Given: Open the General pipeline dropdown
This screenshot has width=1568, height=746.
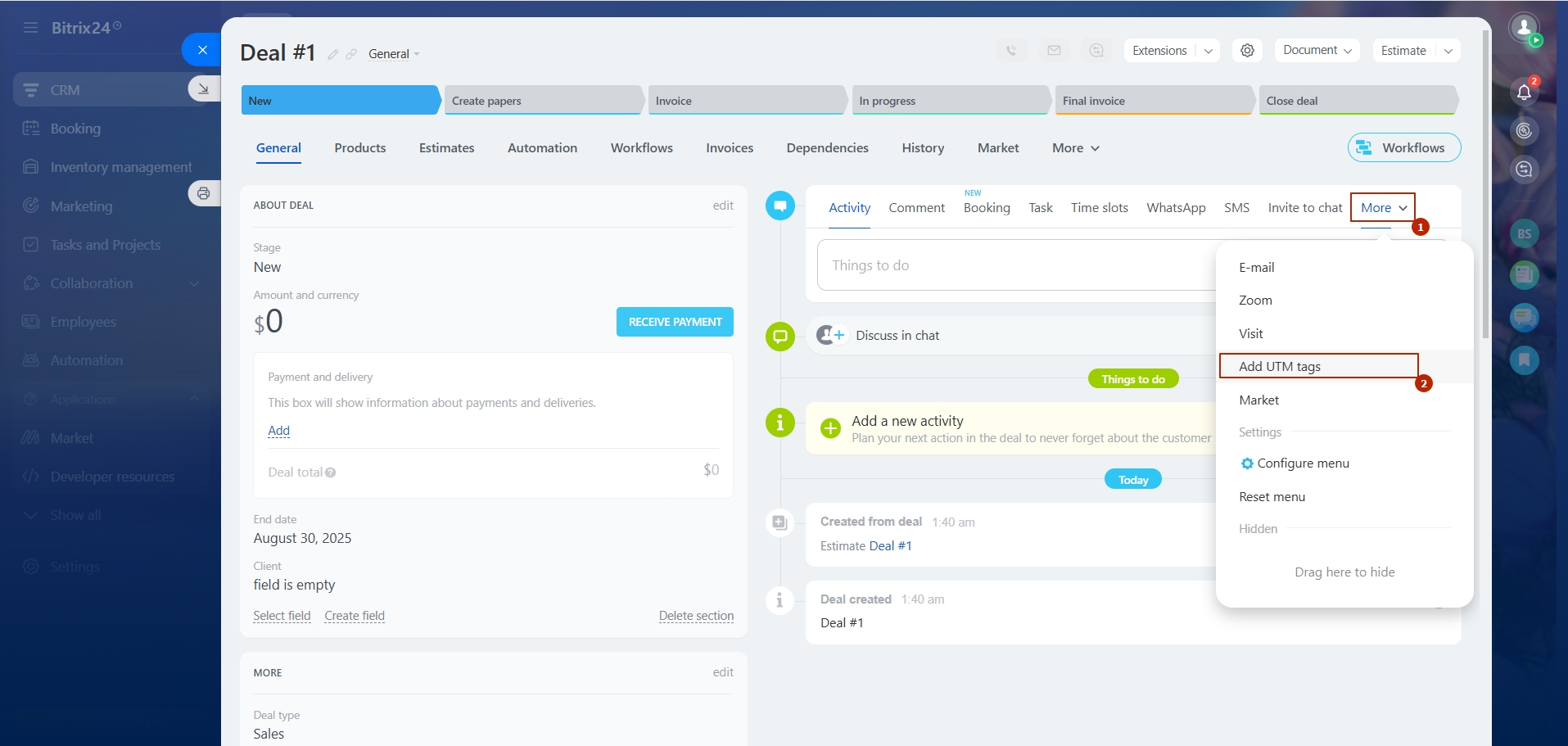Looking at the screenshot, I should tap(394, 54).
